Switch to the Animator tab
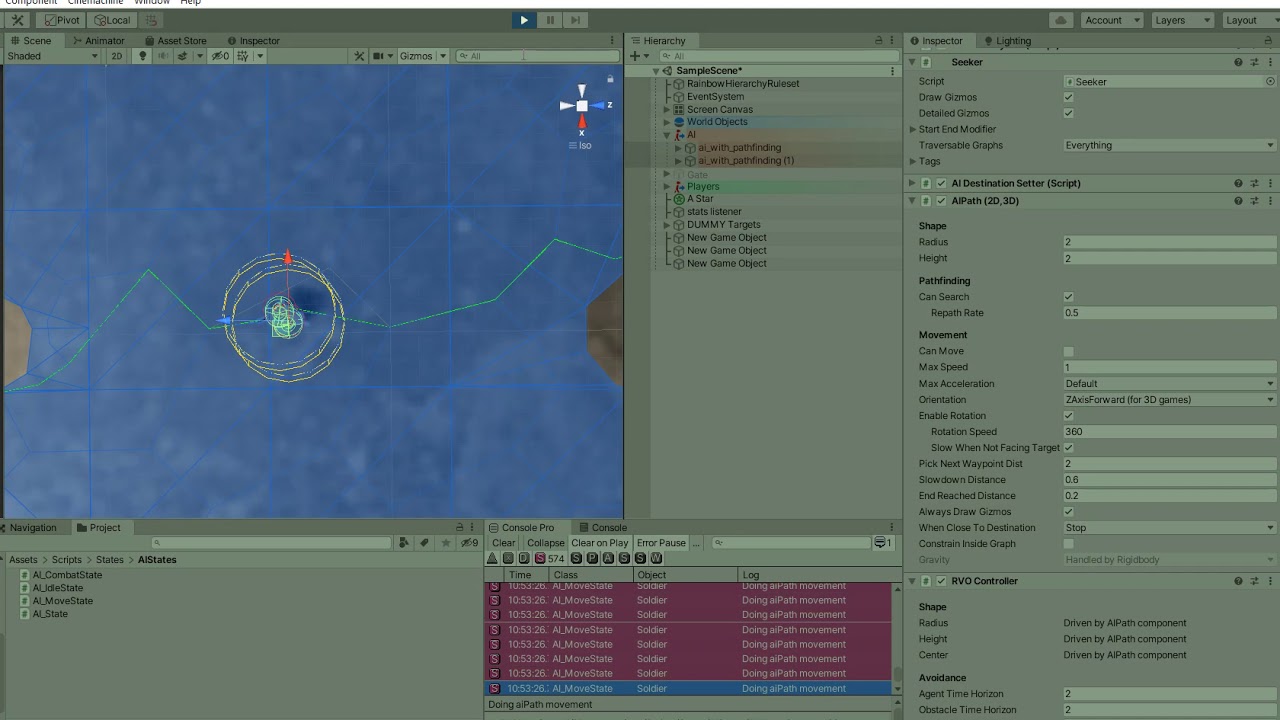The width and height of the screenshot is (1280, 720). coord(98,41)
